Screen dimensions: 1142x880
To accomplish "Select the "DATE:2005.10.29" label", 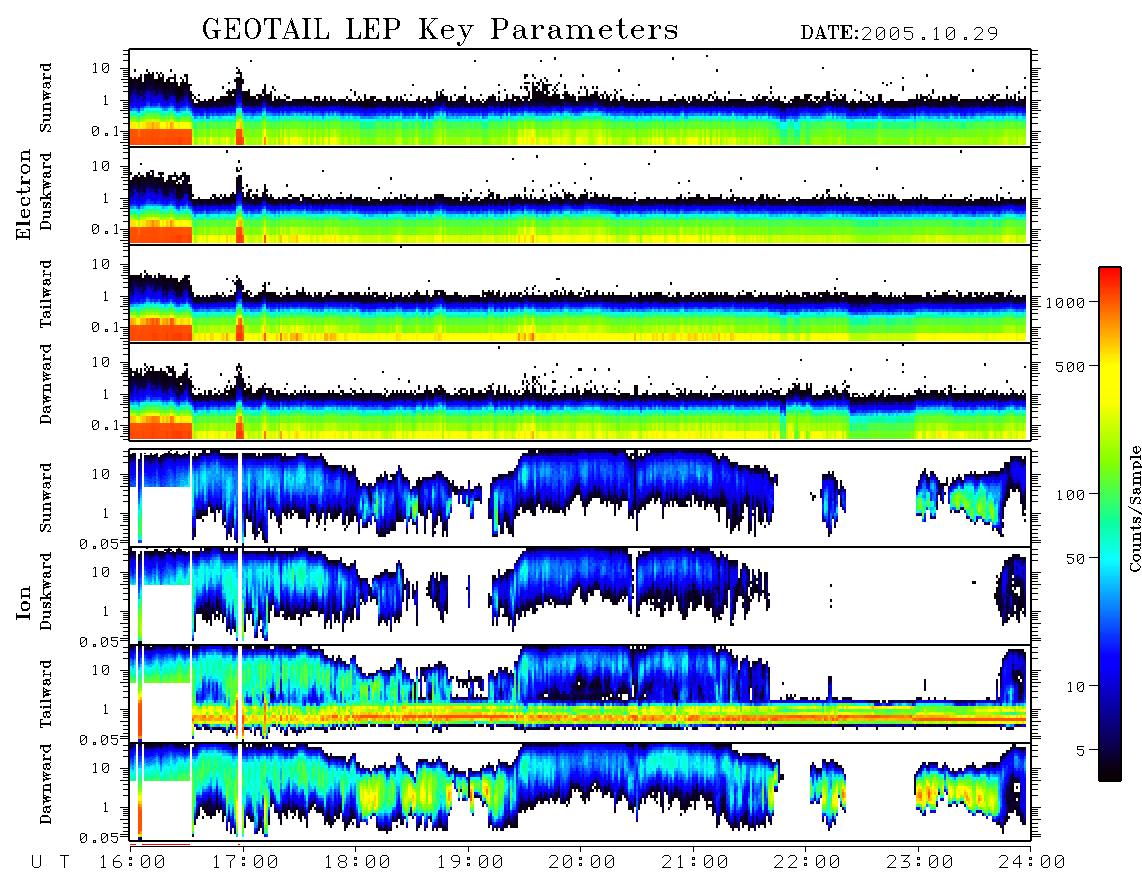I will tap(899, 33).
